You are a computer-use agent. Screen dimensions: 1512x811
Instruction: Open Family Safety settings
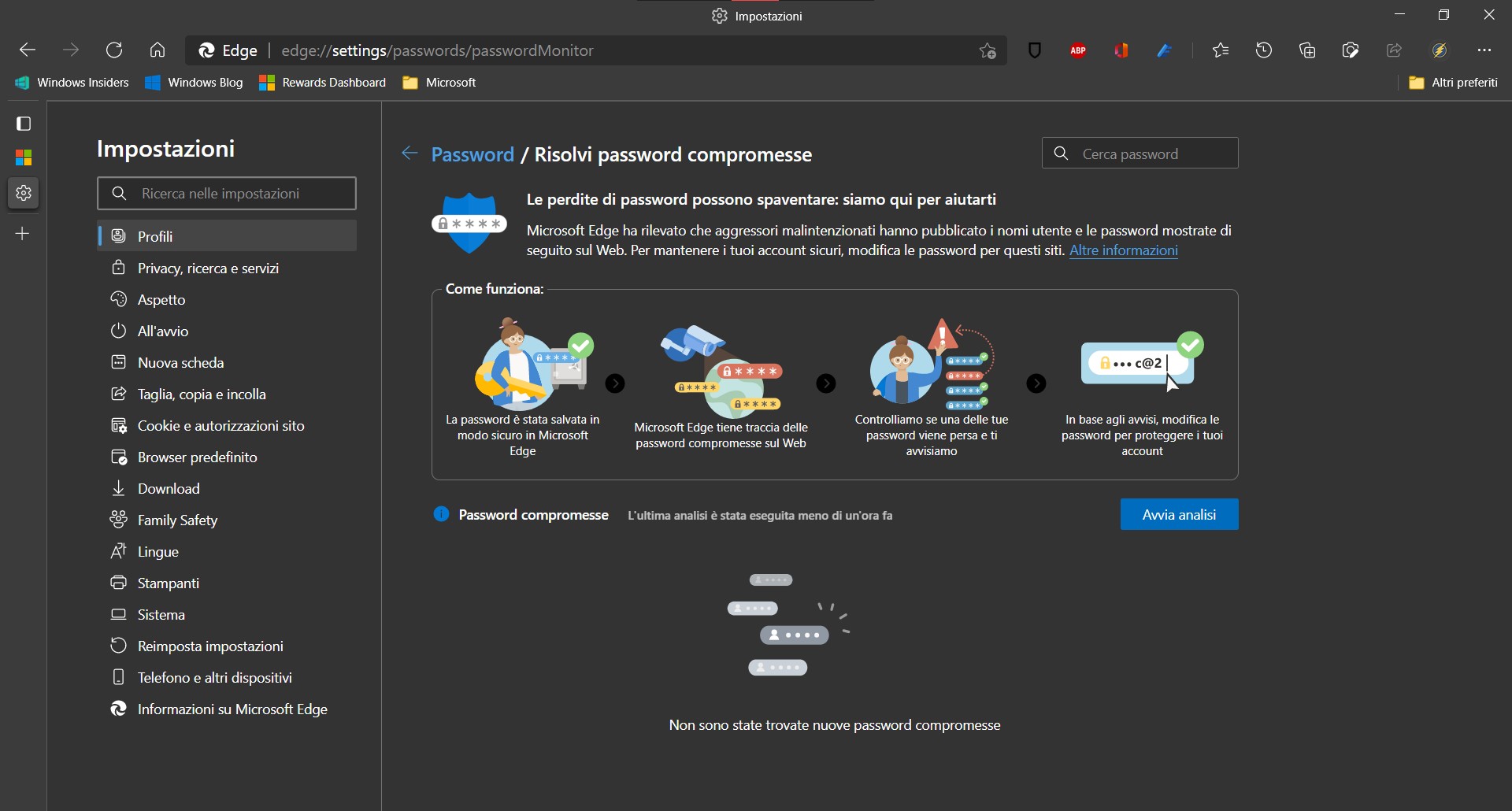click(x=227, y=520)
